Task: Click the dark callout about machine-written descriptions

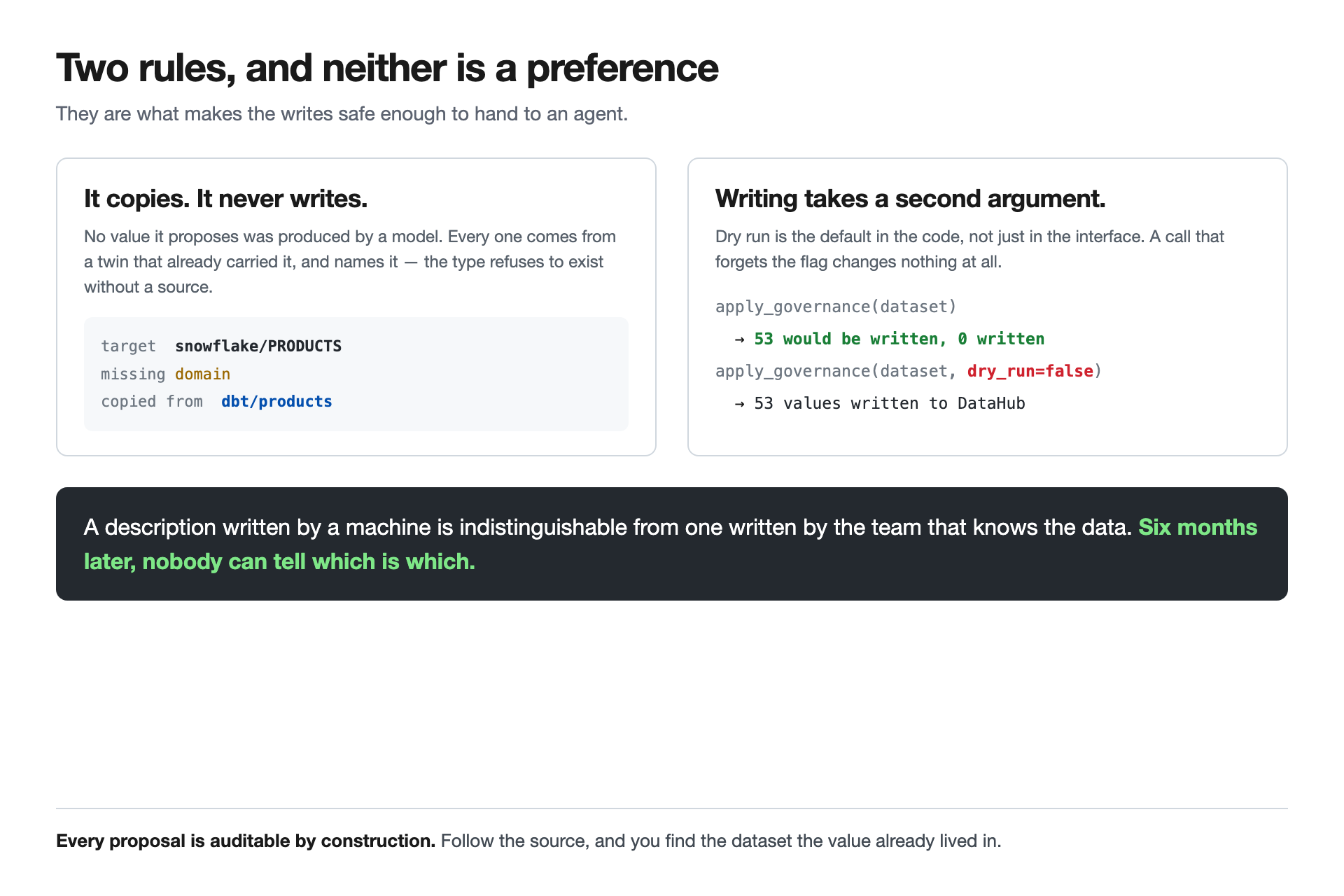Action: pyautogui.click(x=672, y=544)
